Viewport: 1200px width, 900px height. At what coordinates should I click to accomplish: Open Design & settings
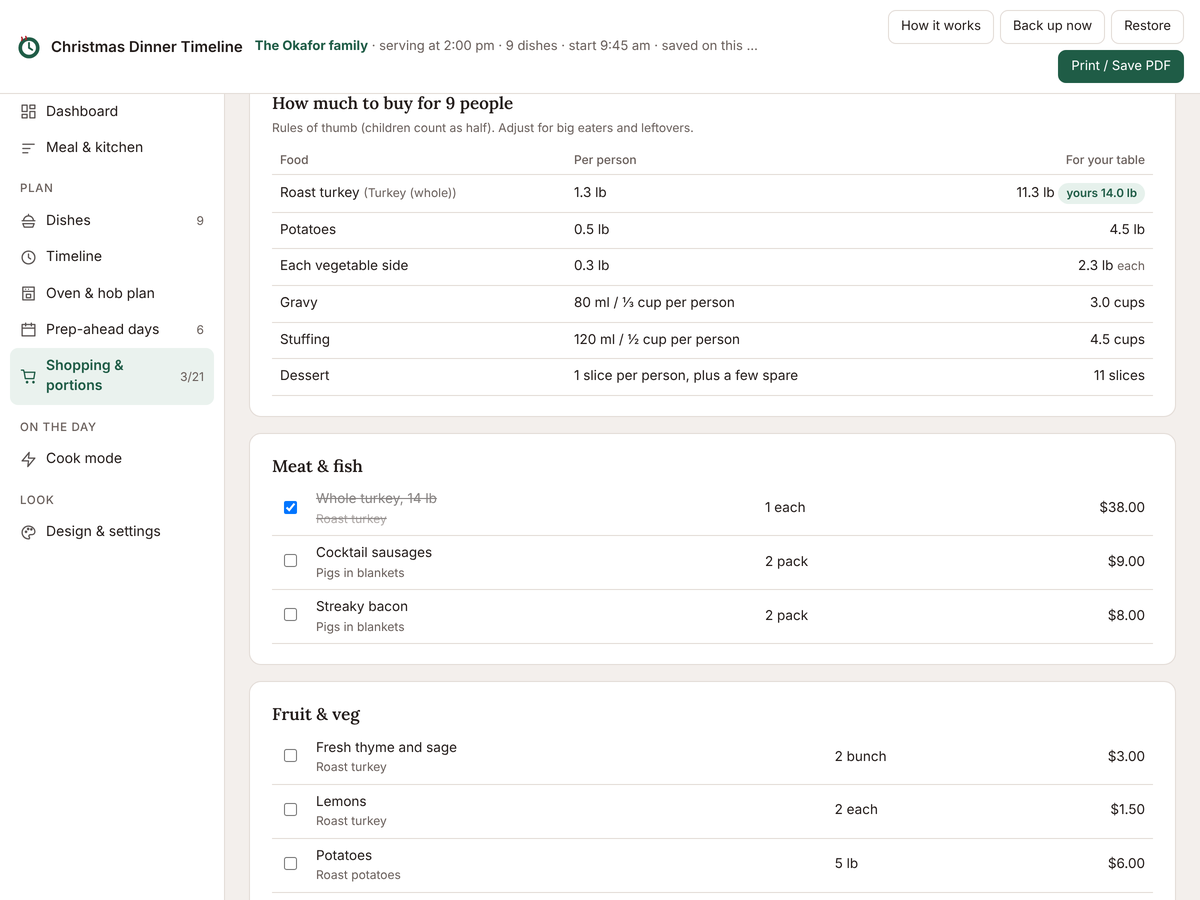(x=112, y=532)
